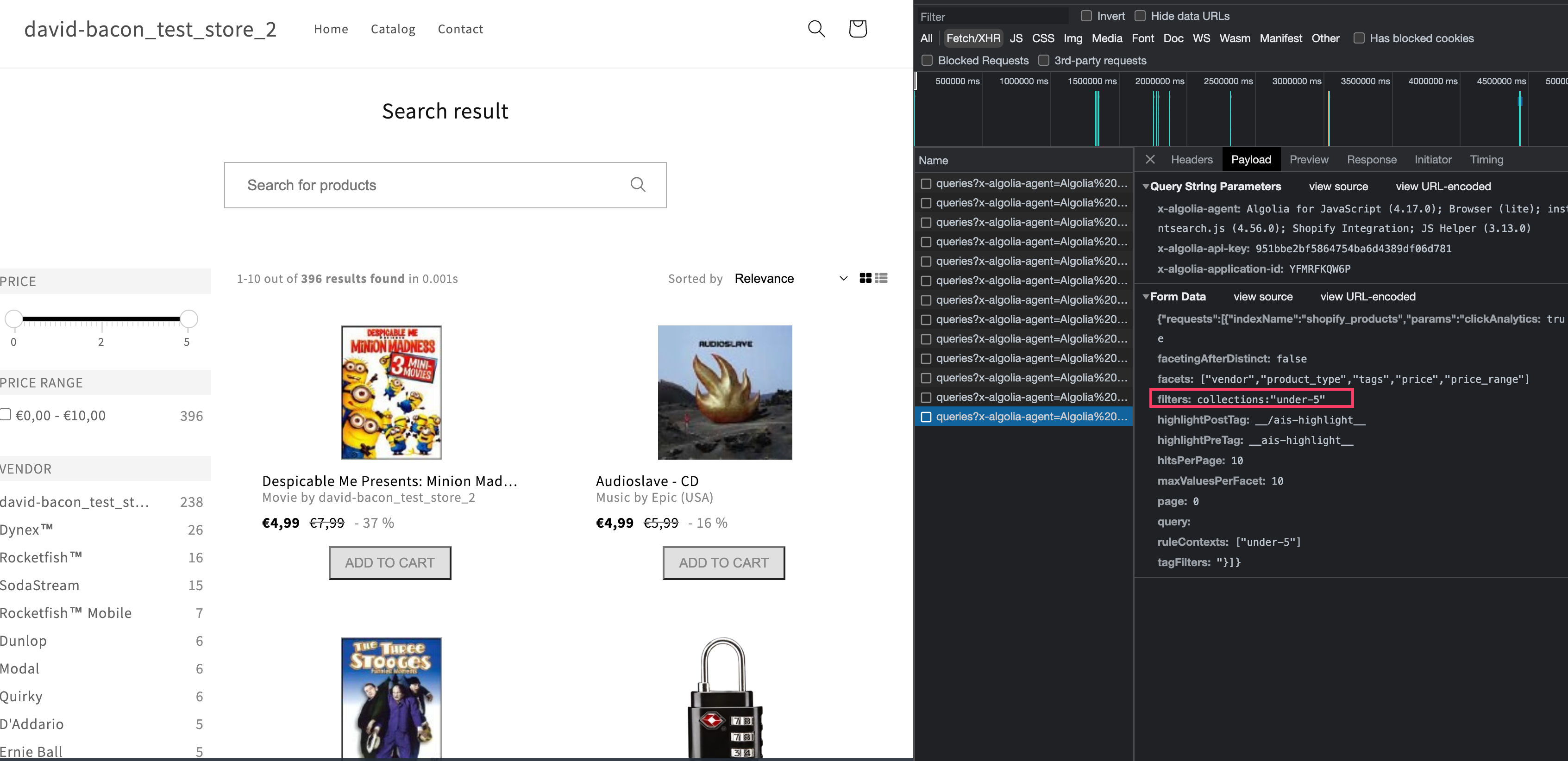Screen dimensions: 1568x761
Task: Switch to the Response tab
Action: 1372,159
